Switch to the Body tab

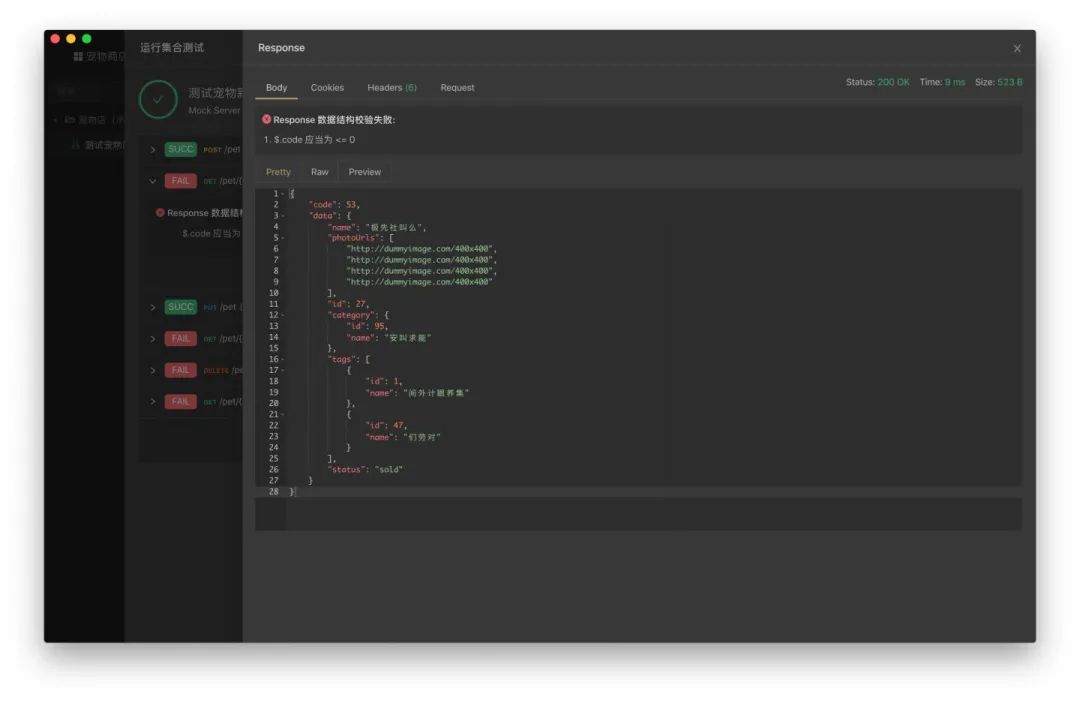(x=276, y=87)
